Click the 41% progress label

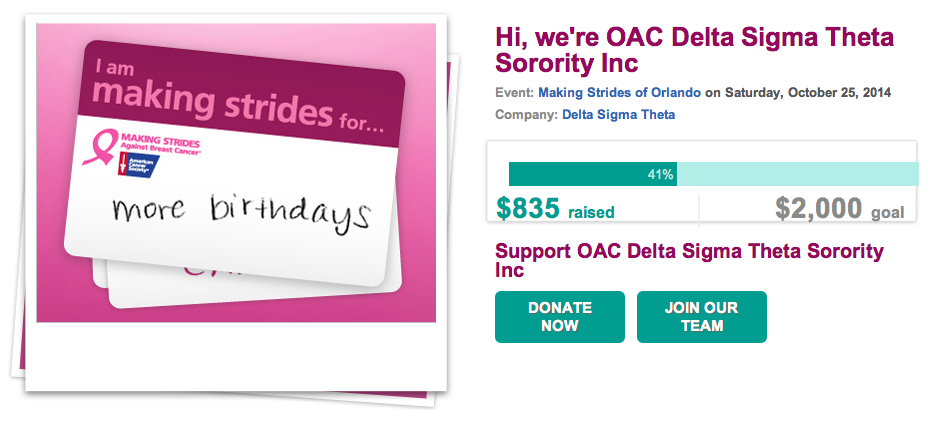click(x=661, y=175)
